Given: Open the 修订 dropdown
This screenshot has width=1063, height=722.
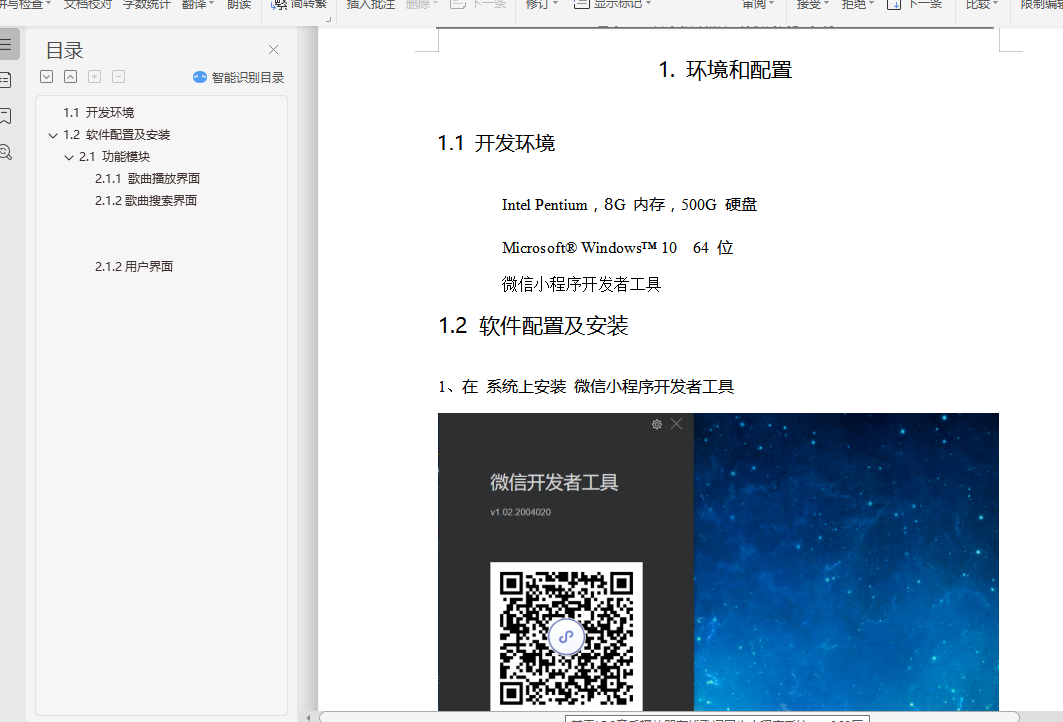Looking at the screenshot, I should point(542,4).
